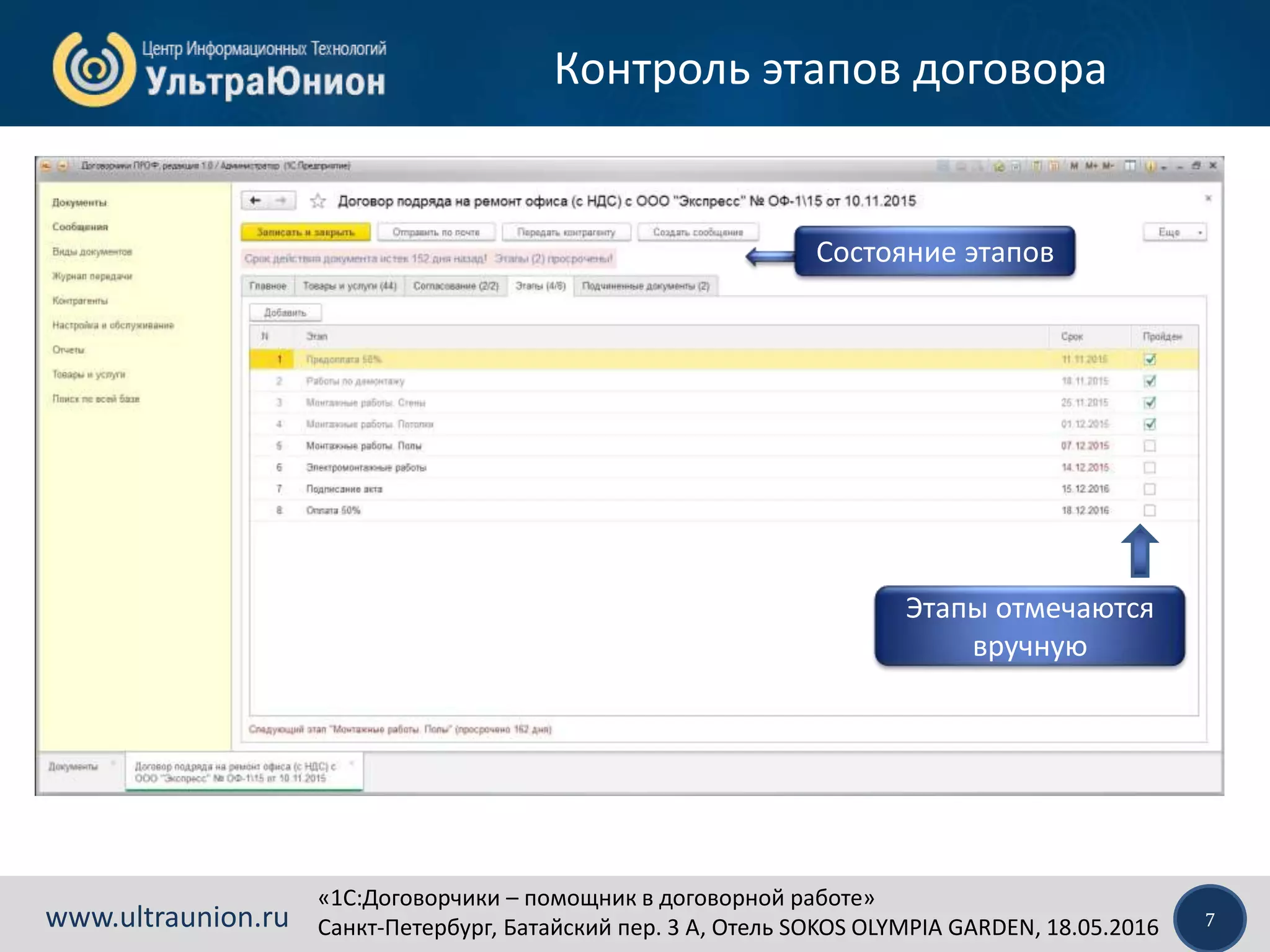Image resolution: width=1270 pixels, height=952 pixels.
Task: Select stage row Электромонтажные работы
Action: [x=724, y=467]
